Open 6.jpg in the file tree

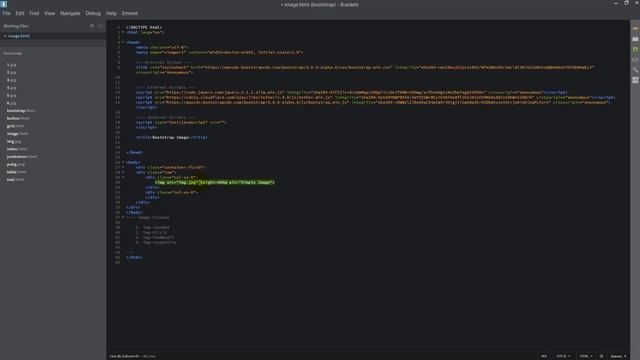[11, 103]
